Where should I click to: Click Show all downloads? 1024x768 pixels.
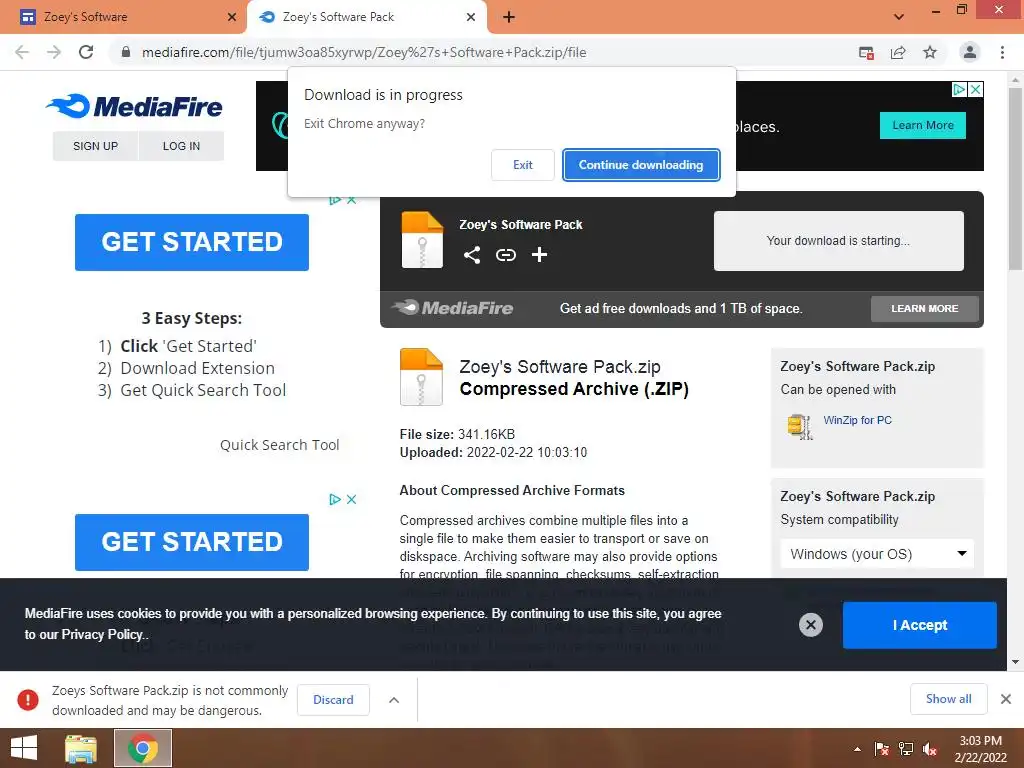tap(948, 699)
